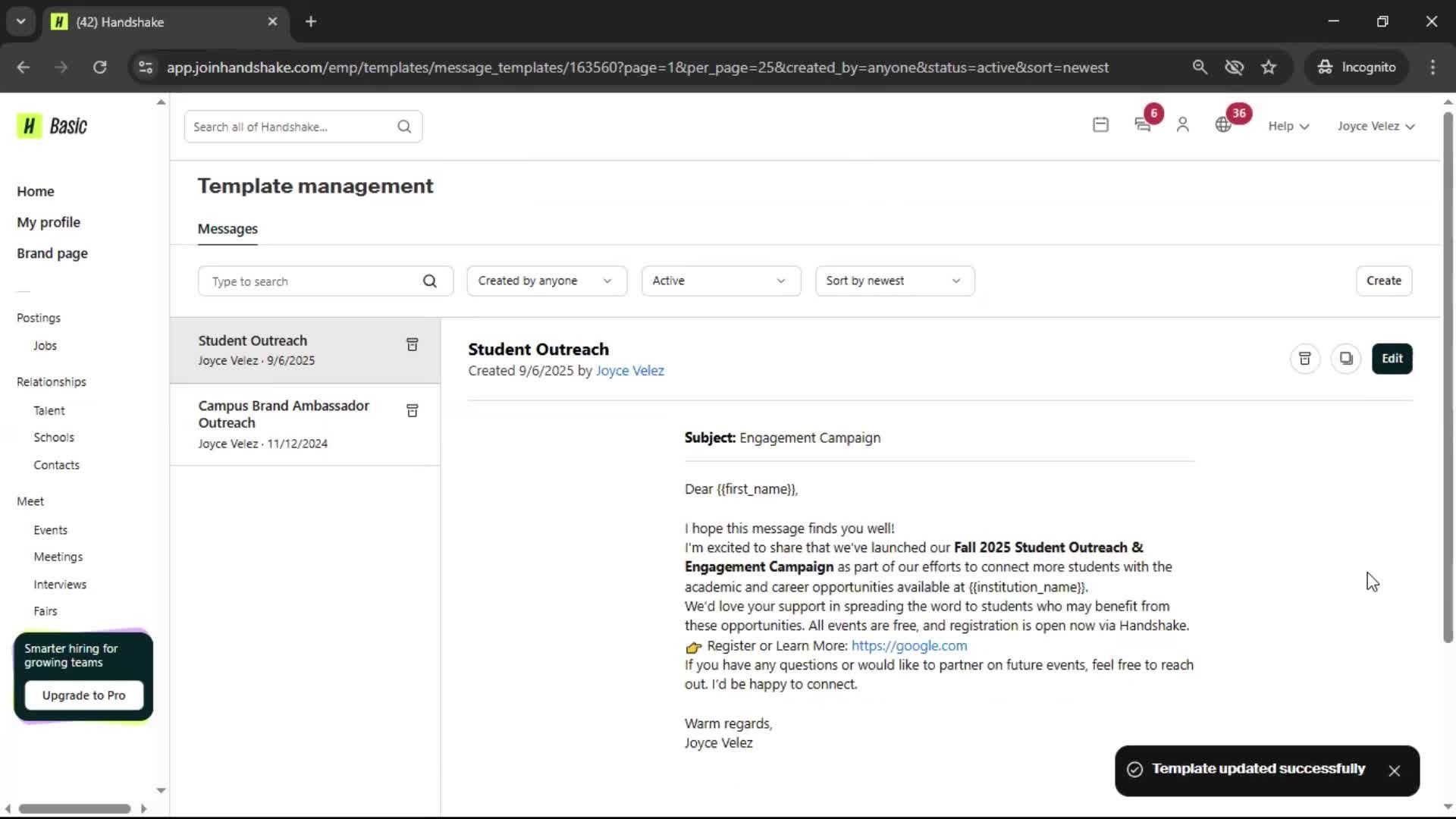The height and width of the screenshot is (819, 1456).
Task: Click the Handshake Basic logo
Action: pyautogui.click(x=52, y=126)
